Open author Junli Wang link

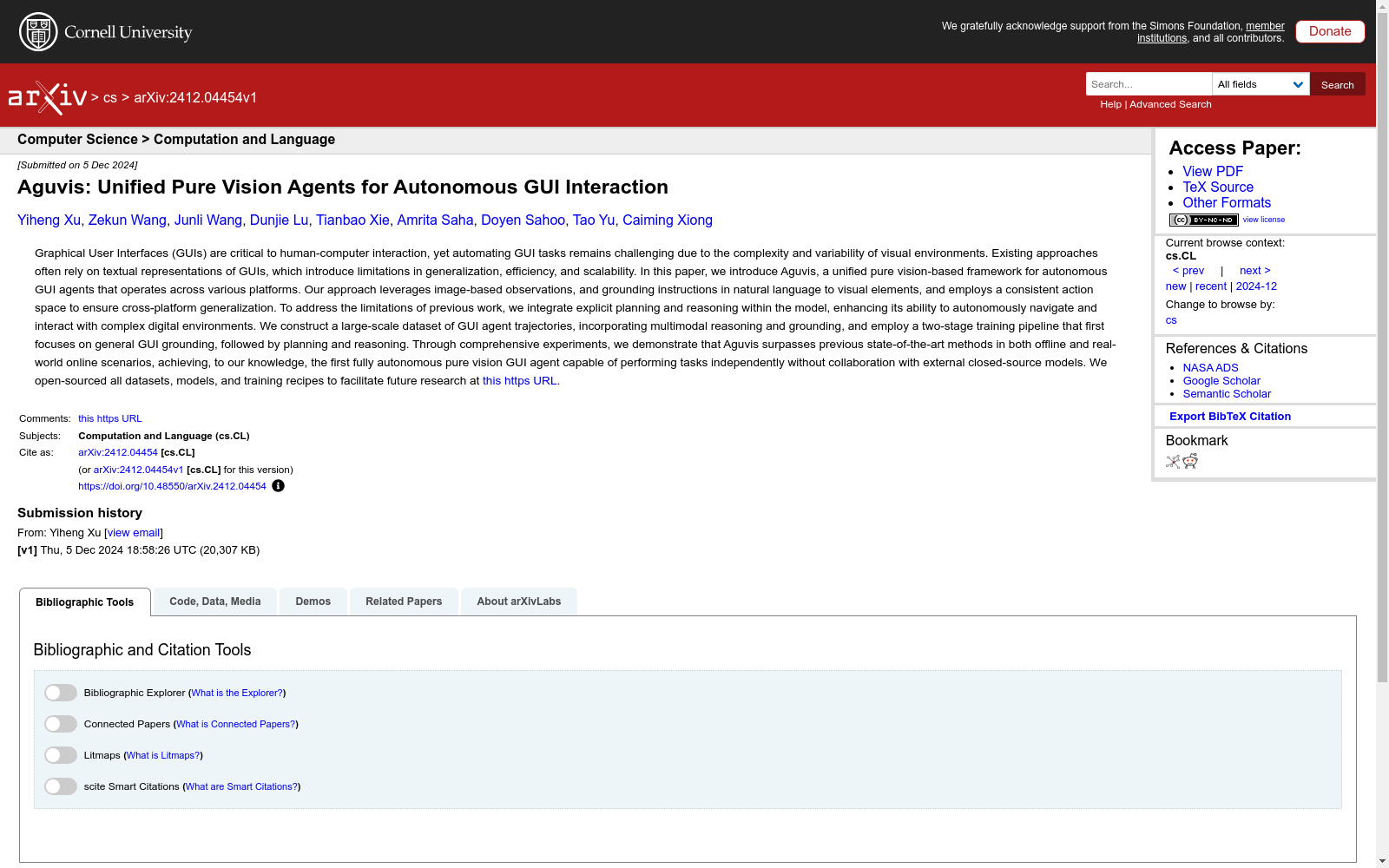[x=208, y=220]
